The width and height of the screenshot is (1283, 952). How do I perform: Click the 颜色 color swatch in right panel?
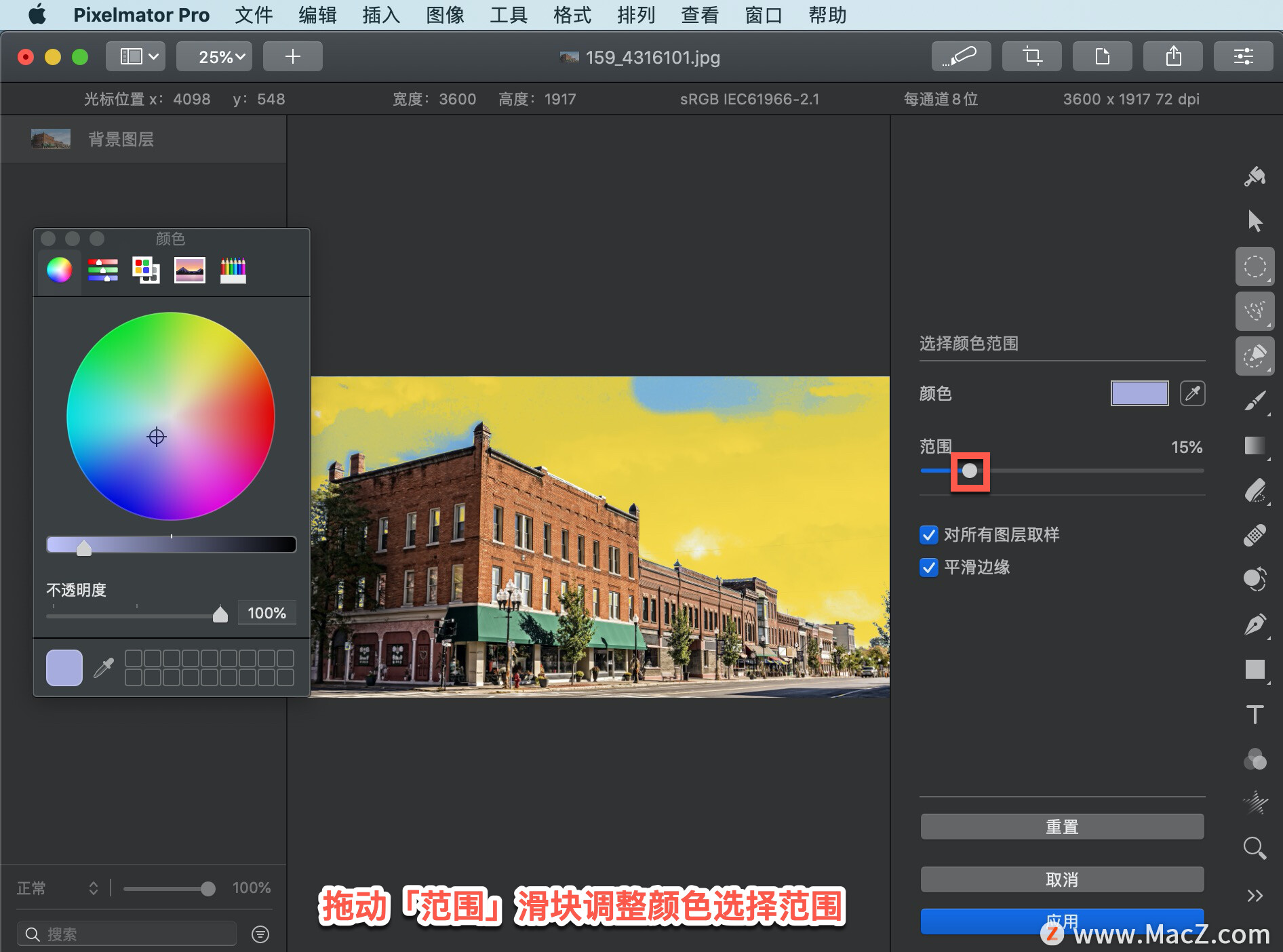[x=1139, y=393]
